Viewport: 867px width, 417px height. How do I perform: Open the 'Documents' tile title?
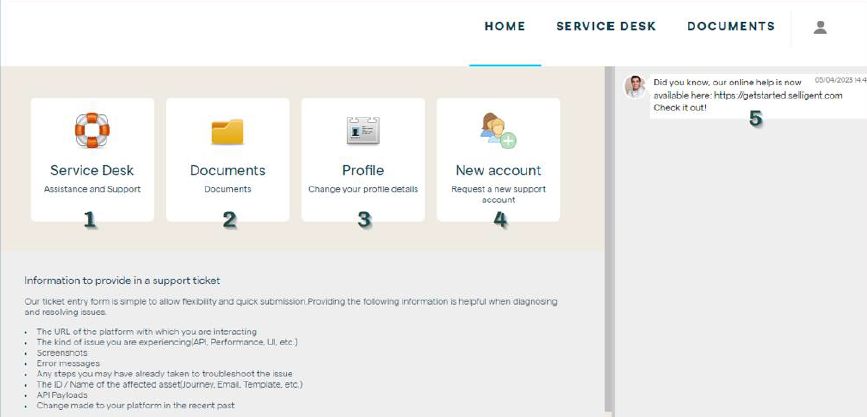227,170
